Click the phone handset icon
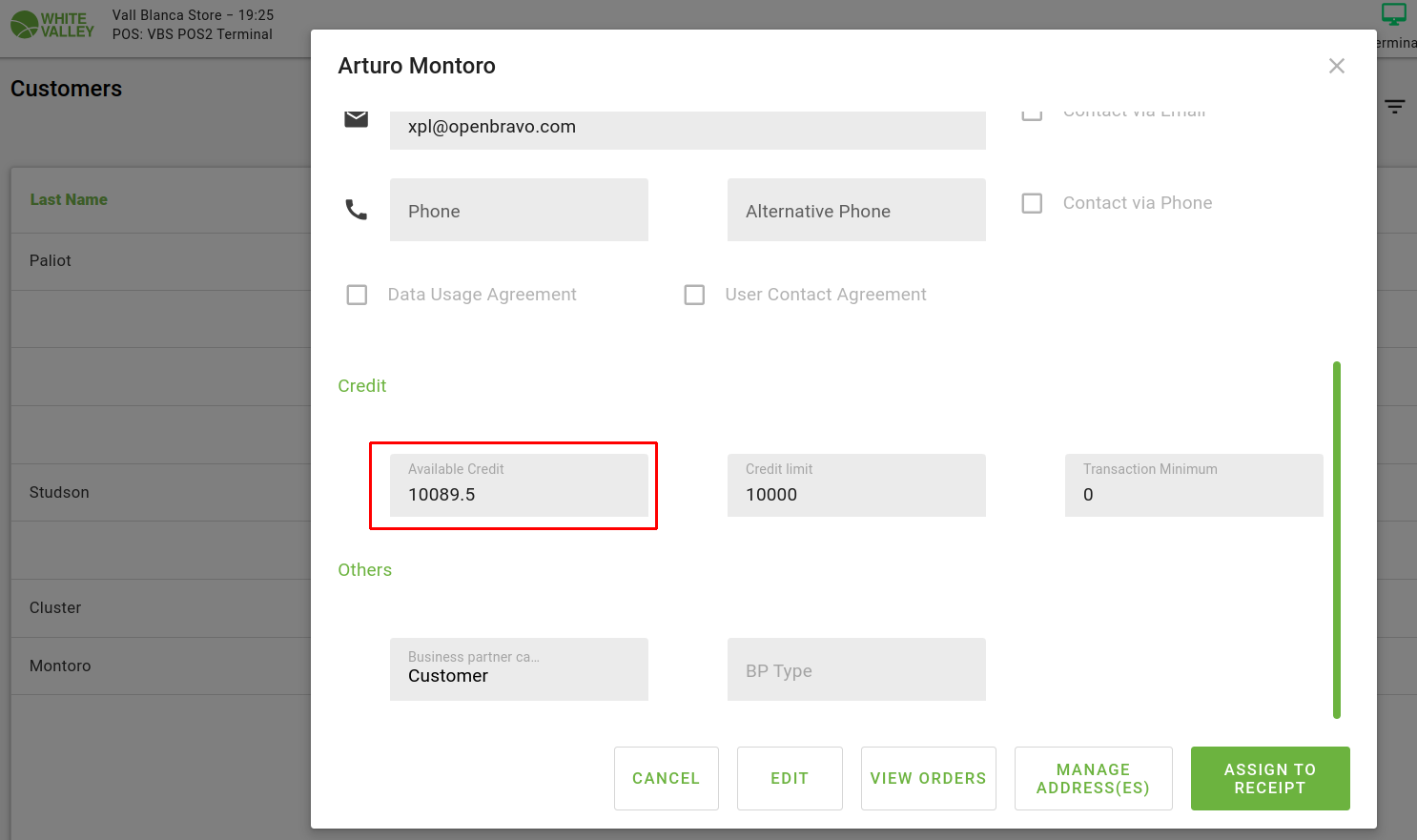 (357, 210)
